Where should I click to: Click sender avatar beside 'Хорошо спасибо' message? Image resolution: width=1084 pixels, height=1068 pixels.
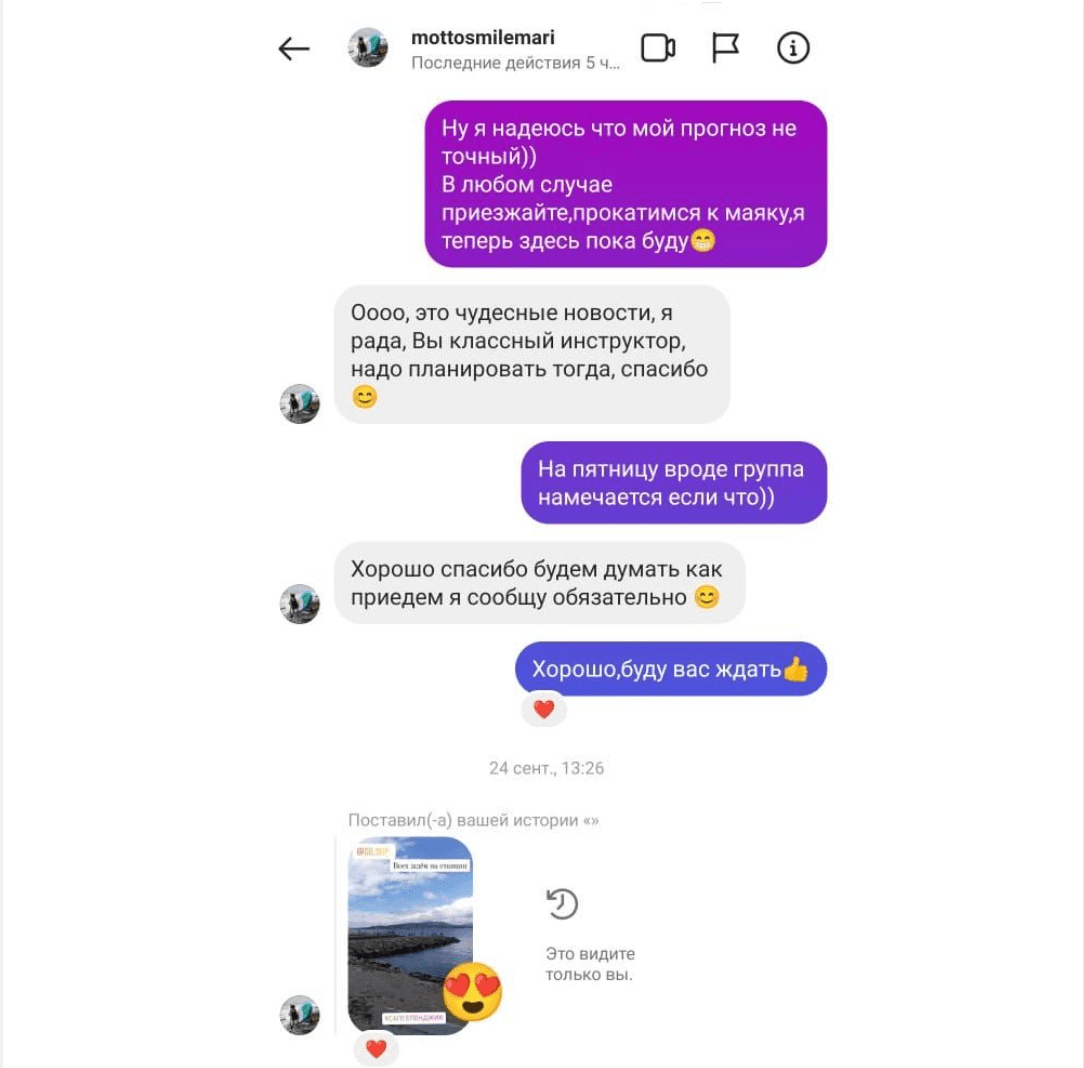click(x=300, y=603)
